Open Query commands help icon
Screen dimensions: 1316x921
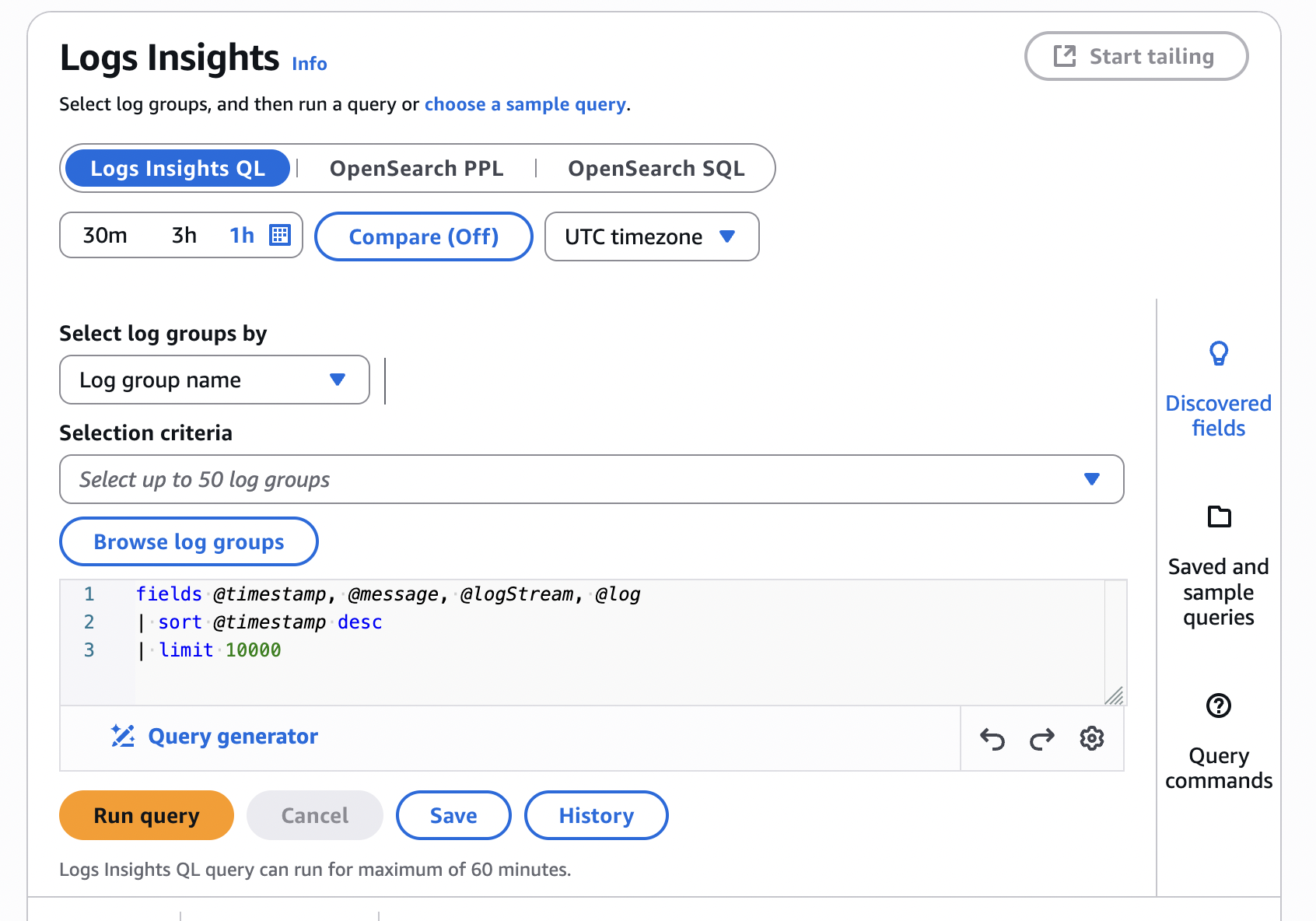click(x=1218, y=706)
